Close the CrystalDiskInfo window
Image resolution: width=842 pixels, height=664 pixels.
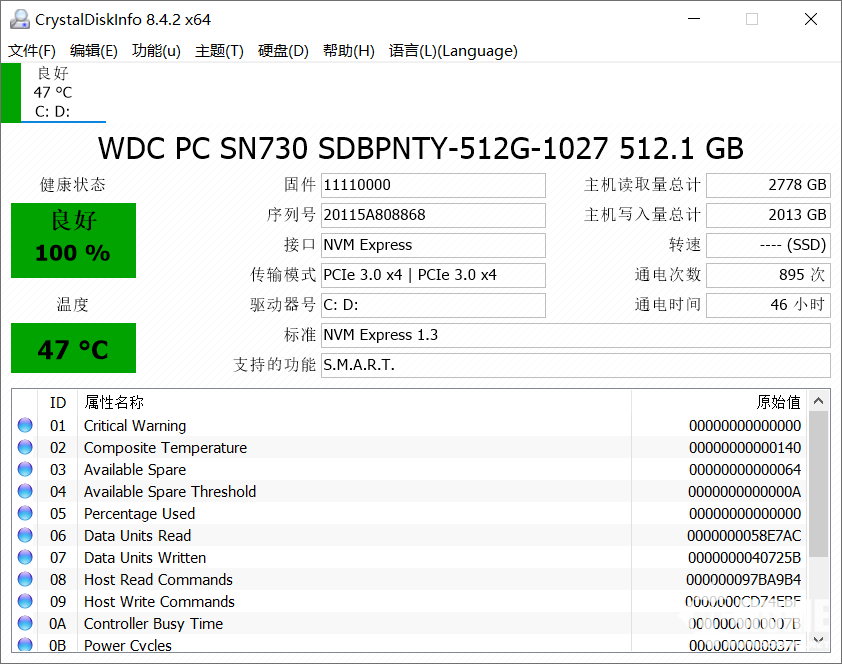[811, 19]
